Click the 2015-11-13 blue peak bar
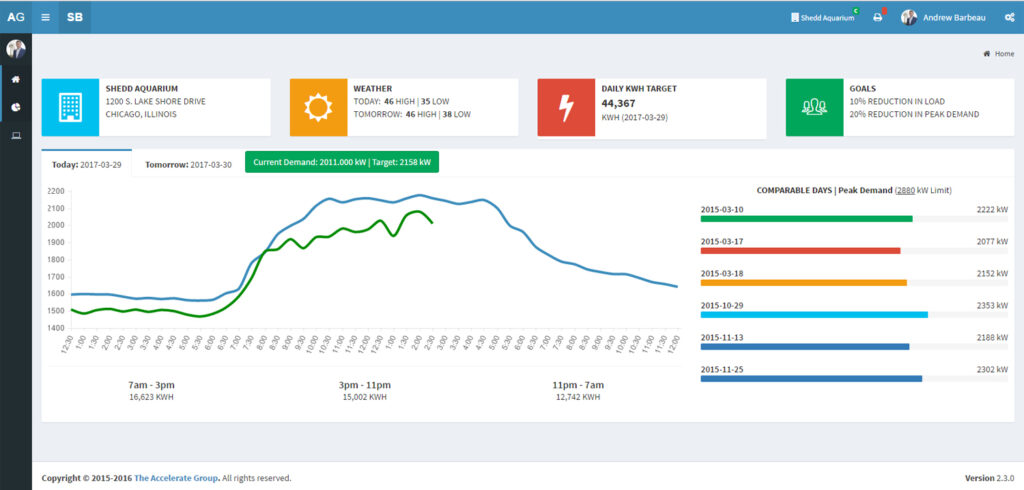Screen dimensions: 1024x490 (x=805, y=347)
